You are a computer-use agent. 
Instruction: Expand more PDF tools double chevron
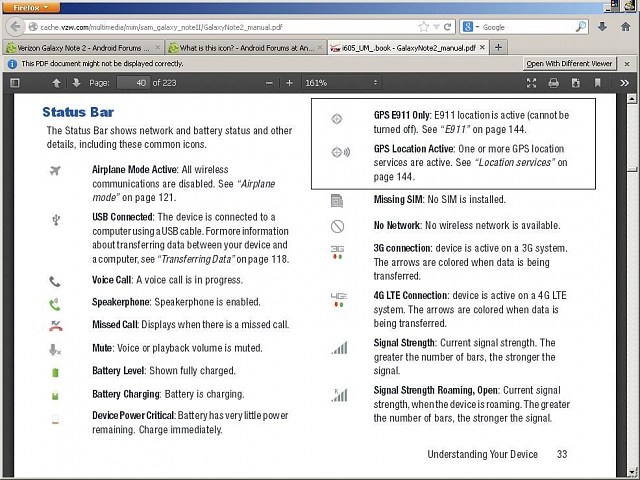pos(624,83)
